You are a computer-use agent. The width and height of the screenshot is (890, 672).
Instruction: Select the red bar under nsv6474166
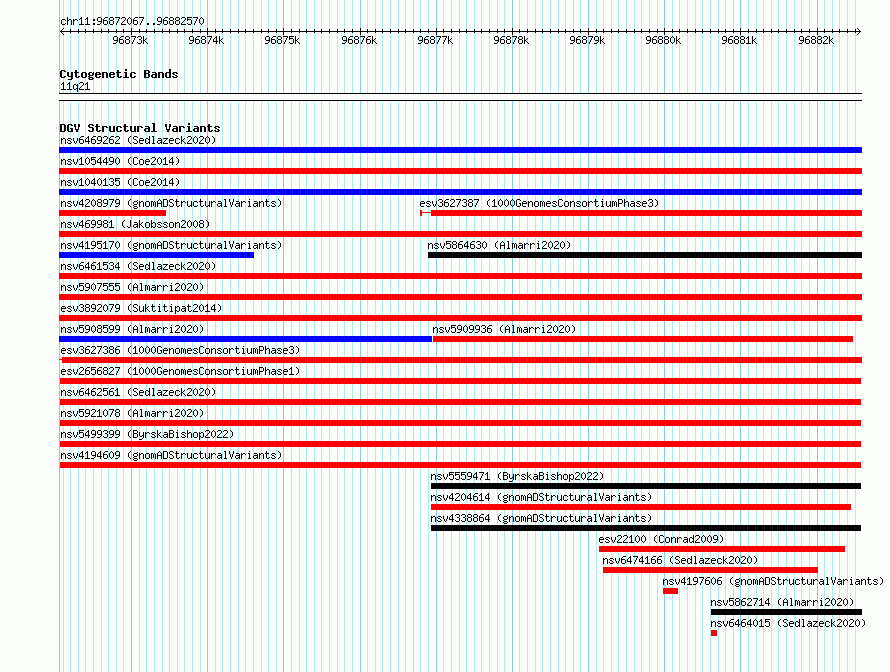click(710, 570)
